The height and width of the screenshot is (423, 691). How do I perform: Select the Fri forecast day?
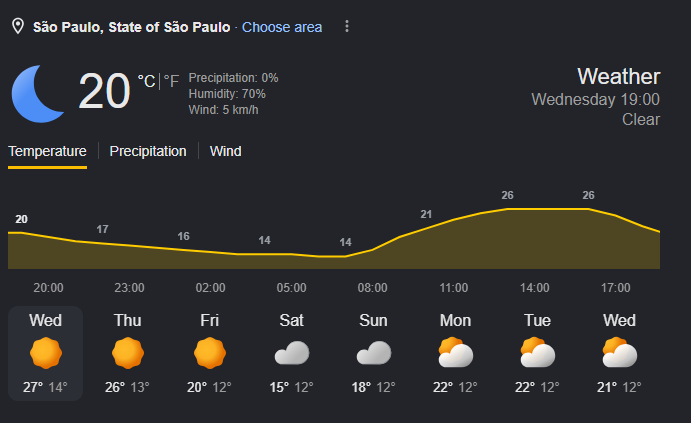[x=210, y=353]
